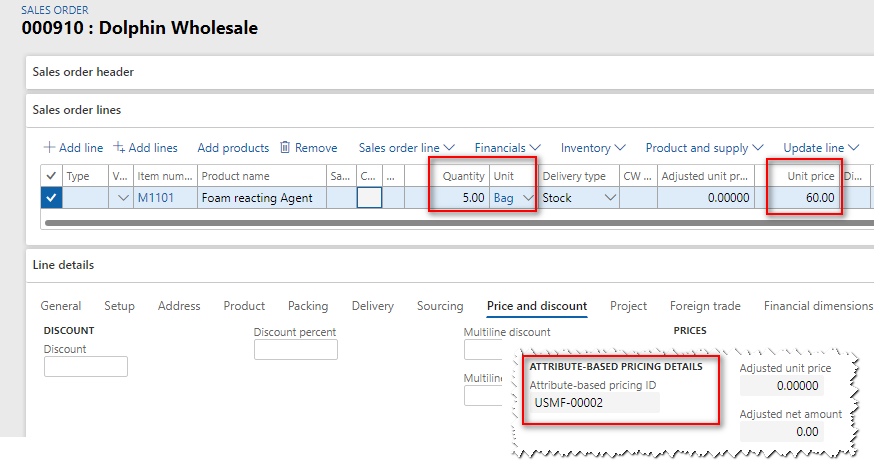The image size is (874, 465).
Task: Click the grid horizontal scrollbar
Action: coord(457,223)
